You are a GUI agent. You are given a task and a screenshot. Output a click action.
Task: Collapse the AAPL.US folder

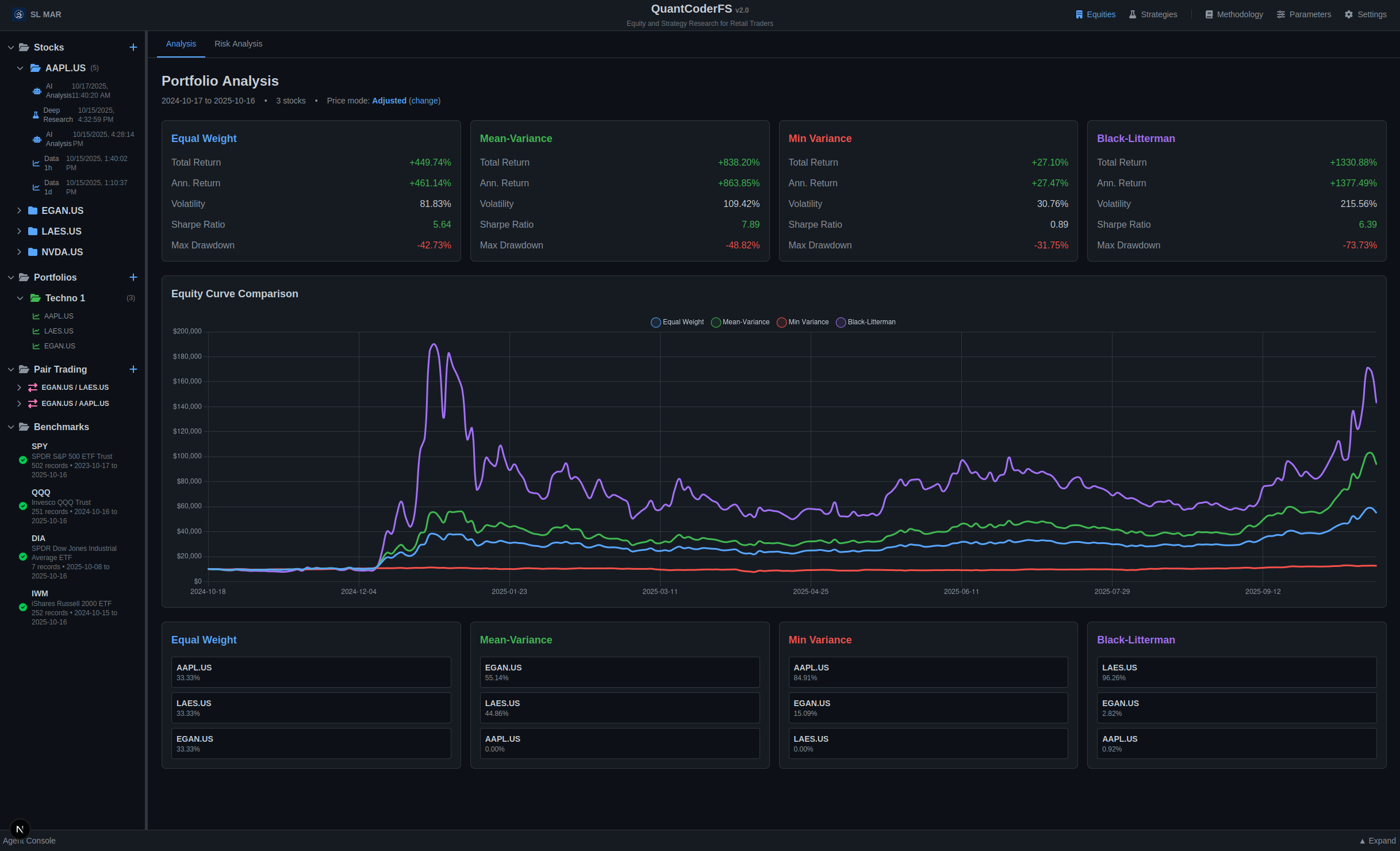point(20,68)
